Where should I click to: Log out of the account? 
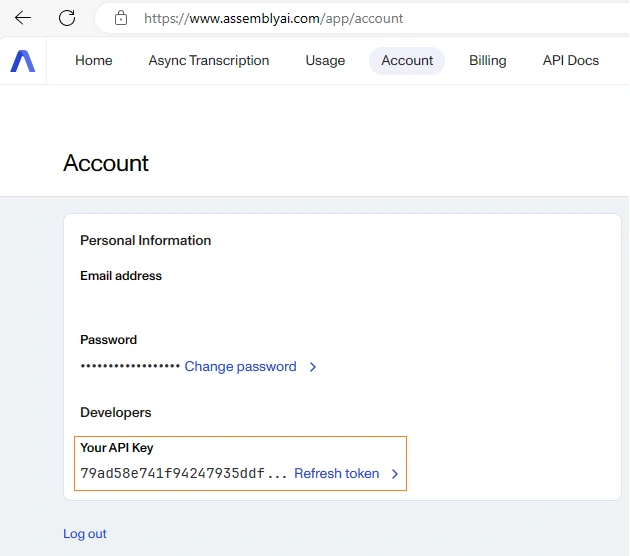[85, 534]
